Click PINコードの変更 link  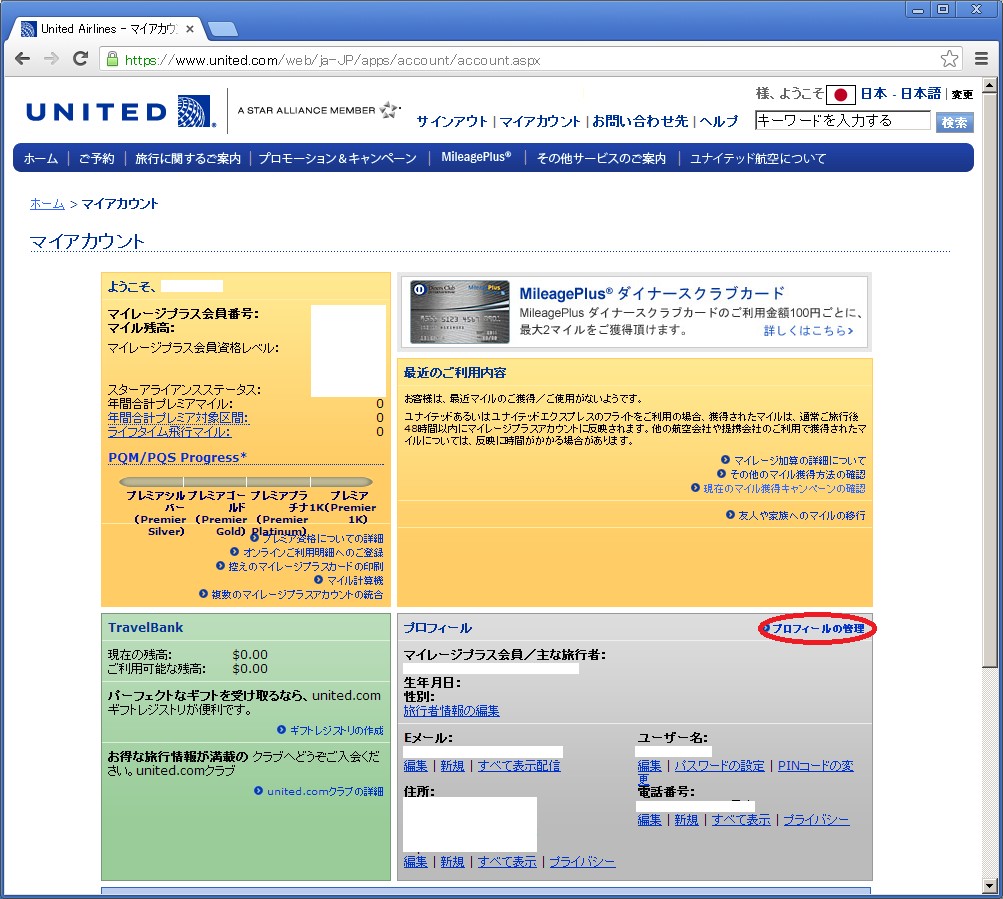815,766
